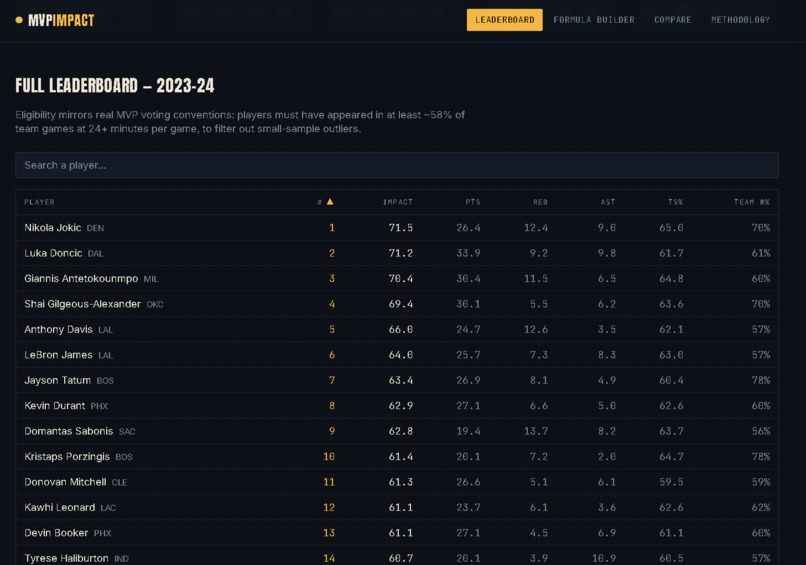Click the SAC team tag by Sabonis

pos(127,432)
